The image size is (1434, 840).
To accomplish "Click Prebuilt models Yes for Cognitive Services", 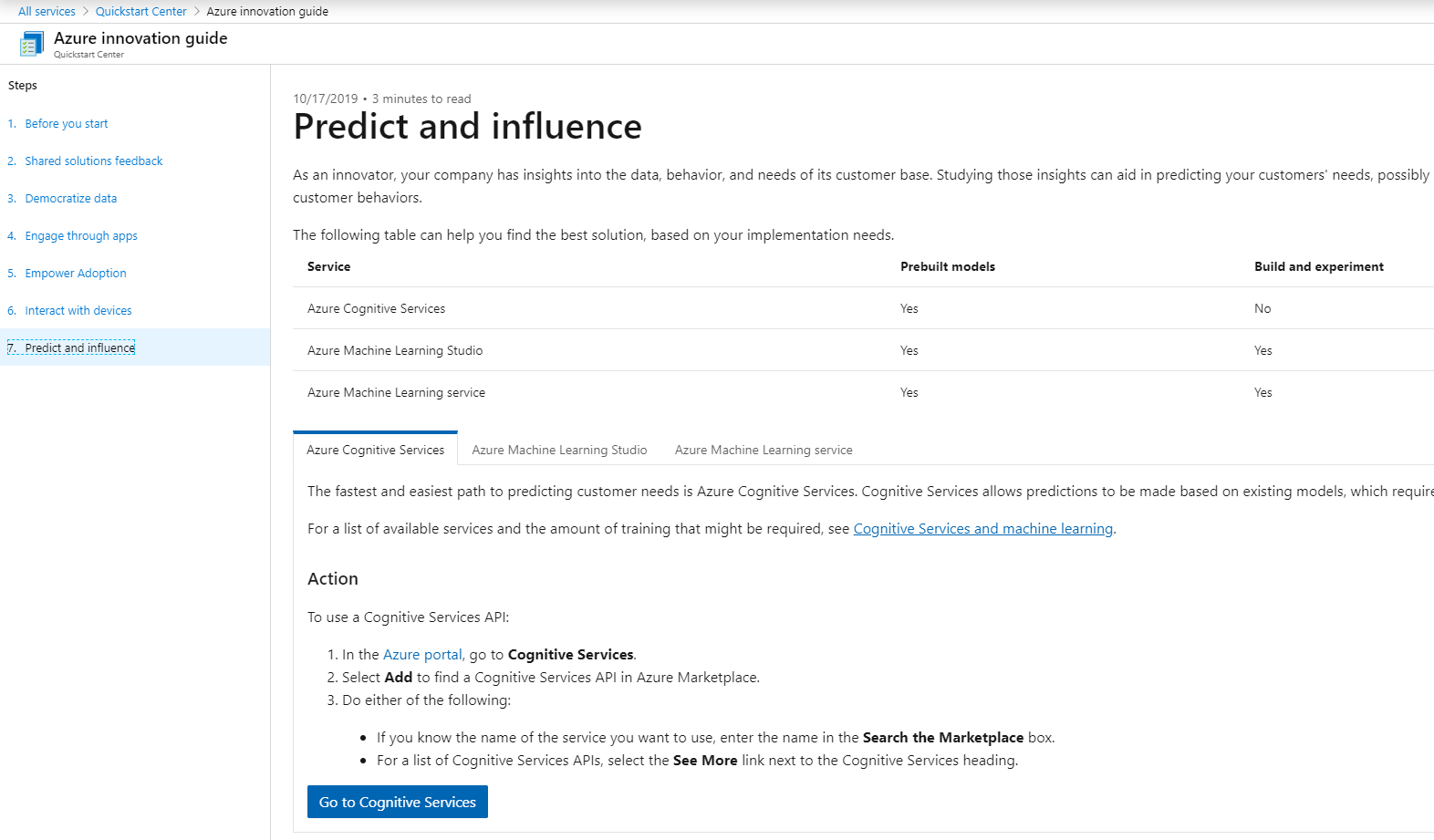I will click(909, 309).
